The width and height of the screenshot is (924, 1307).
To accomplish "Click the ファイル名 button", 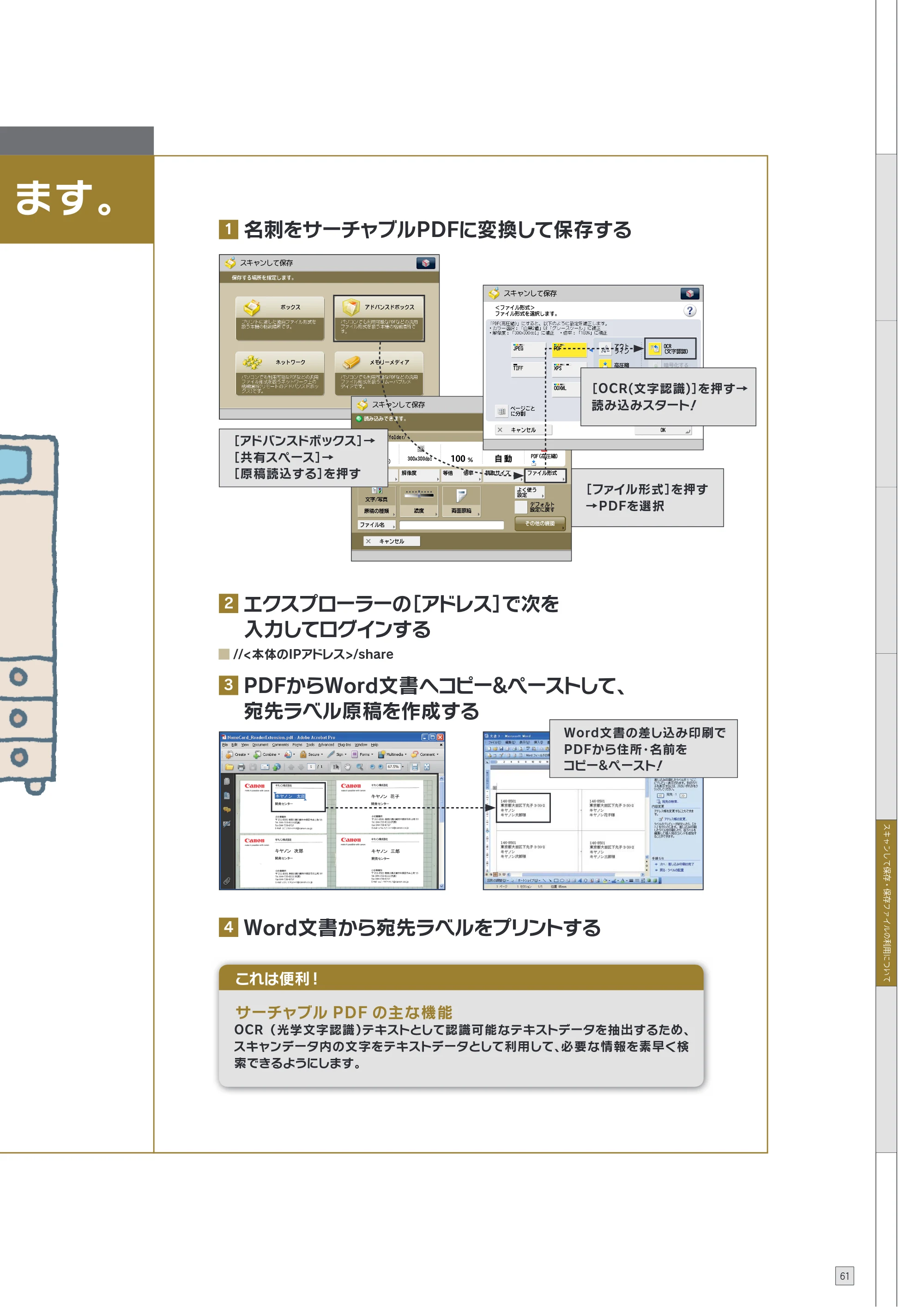I will pyautogui.click(x=377, y=525).
